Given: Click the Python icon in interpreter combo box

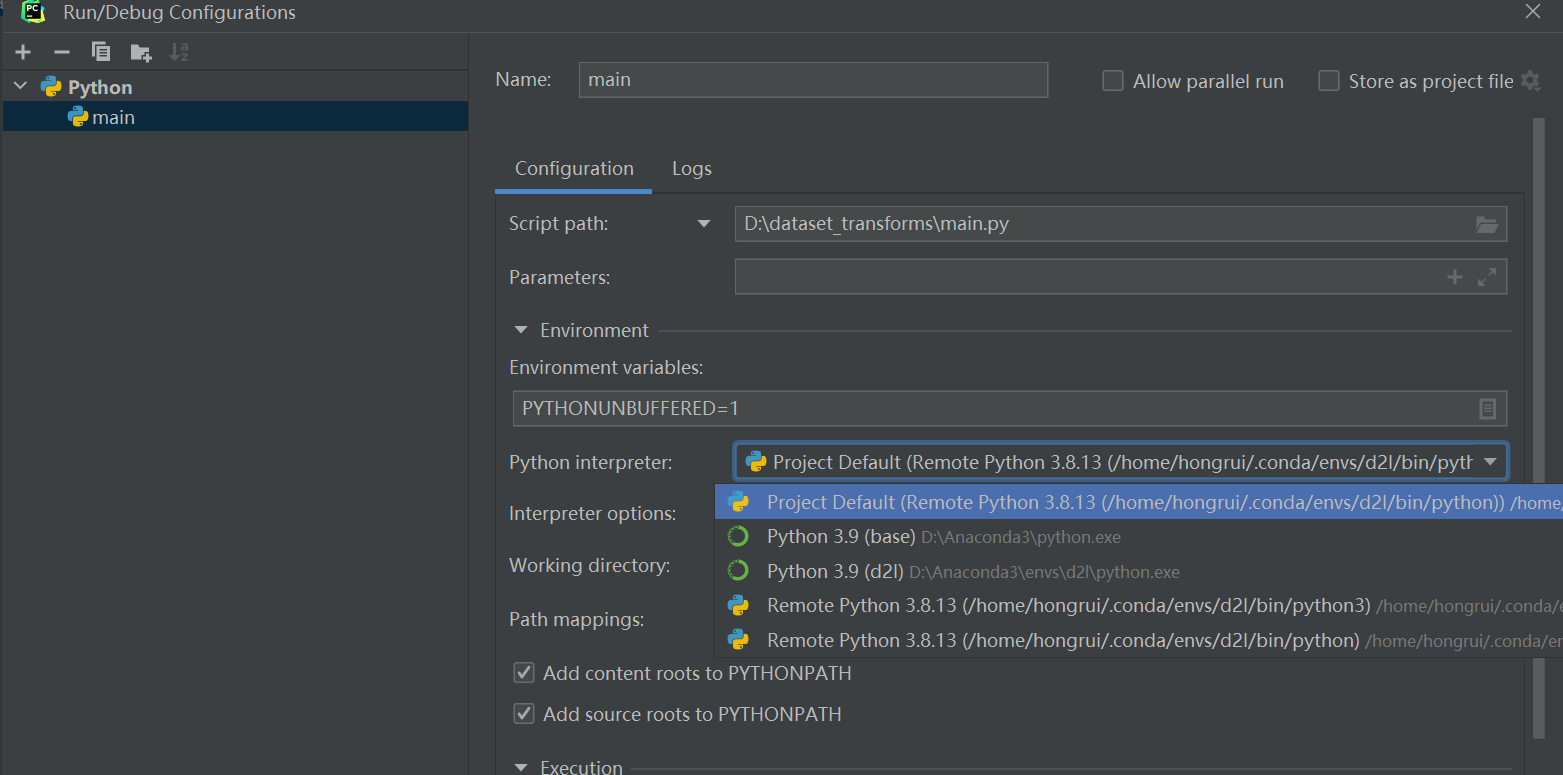Looking at the screenshot, I should pos(756,462).
